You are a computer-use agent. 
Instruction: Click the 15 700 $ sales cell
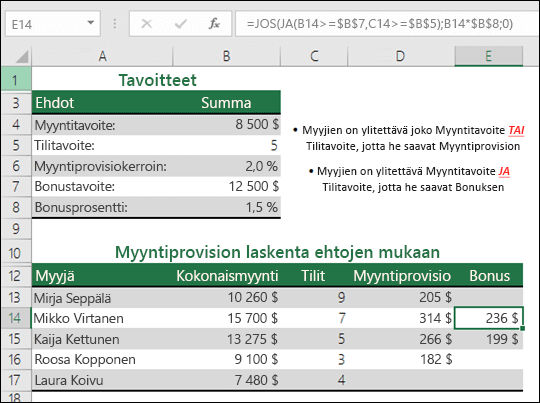227,318
